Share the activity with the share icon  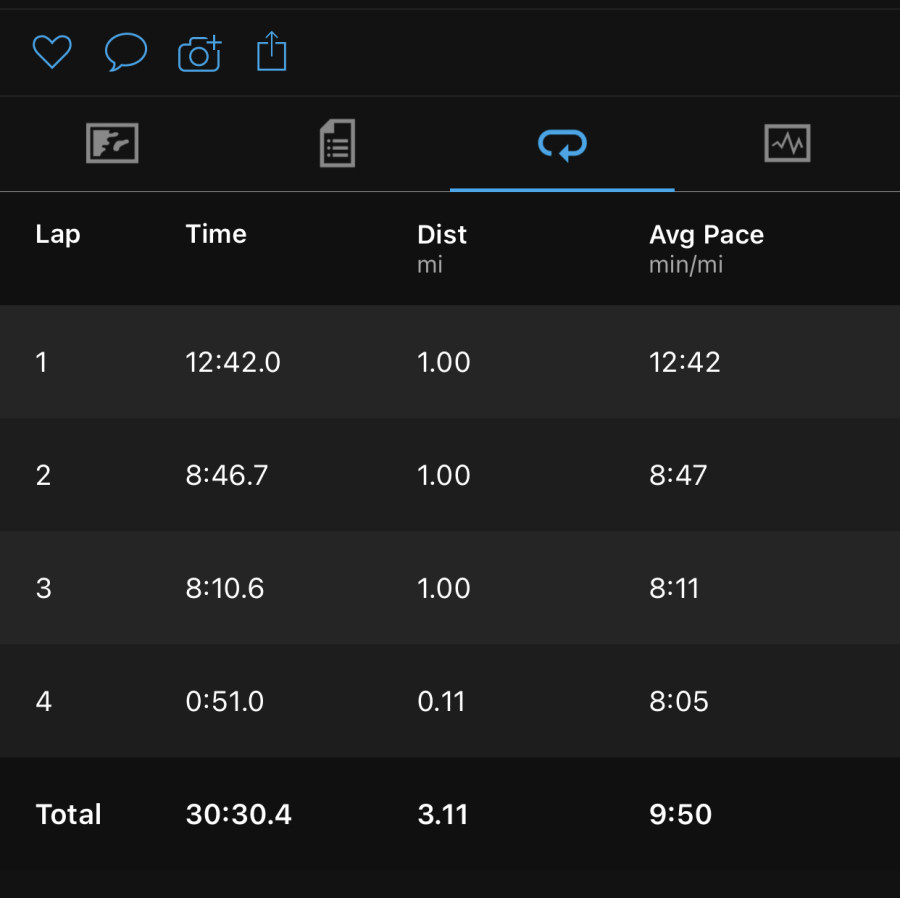tap(271, 52)
